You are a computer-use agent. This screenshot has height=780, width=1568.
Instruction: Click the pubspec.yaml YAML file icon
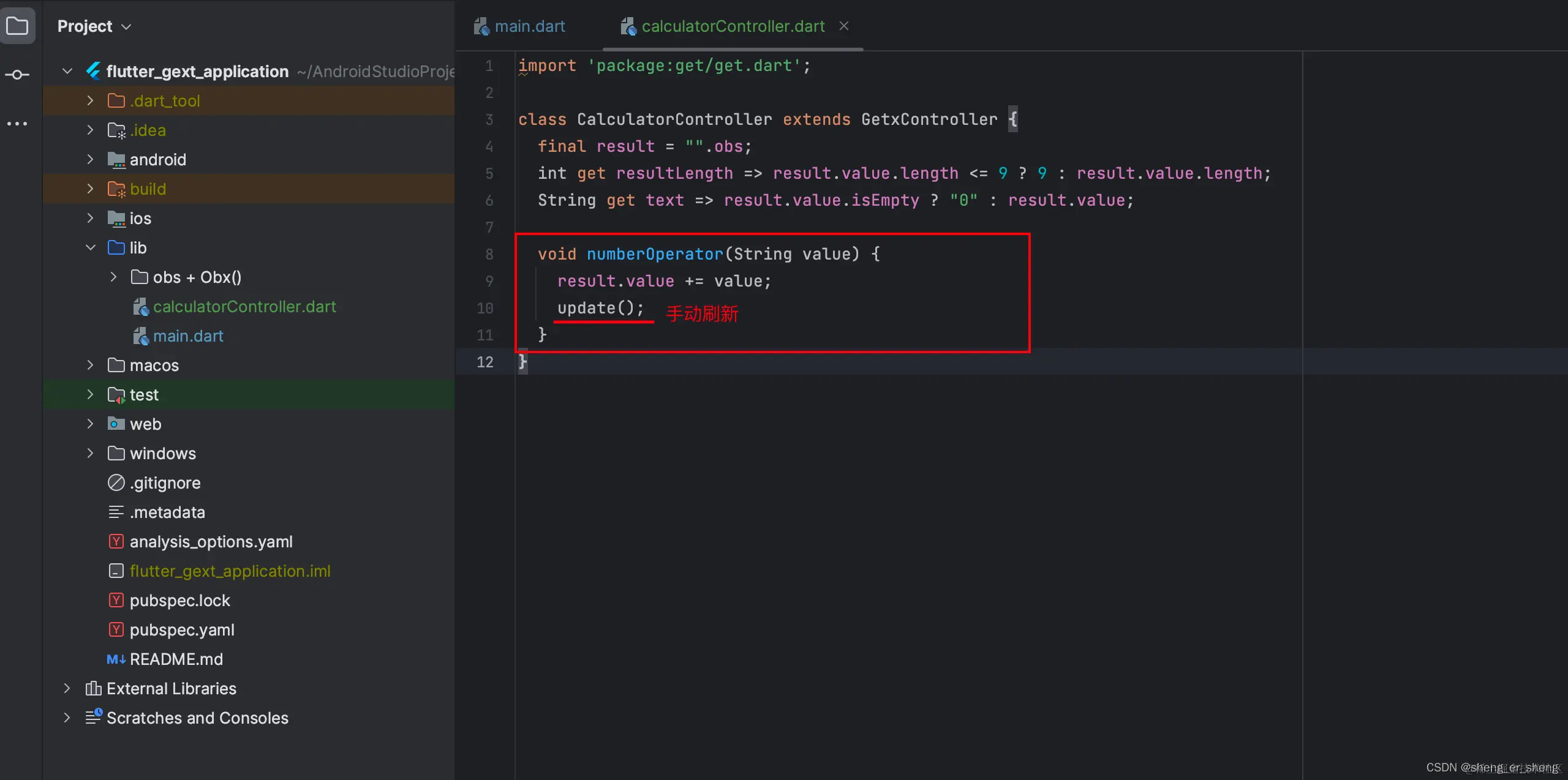[116, 630]
